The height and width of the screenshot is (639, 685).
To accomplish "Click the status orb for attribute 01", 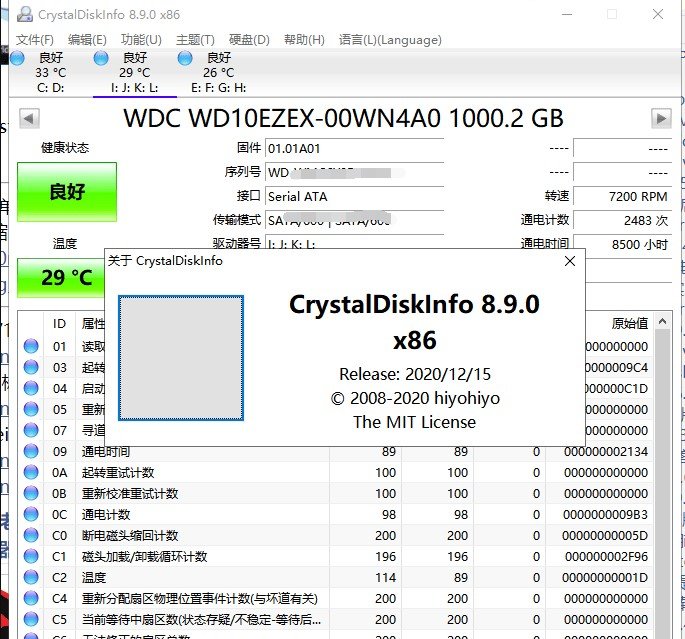I will click(31, 346).
